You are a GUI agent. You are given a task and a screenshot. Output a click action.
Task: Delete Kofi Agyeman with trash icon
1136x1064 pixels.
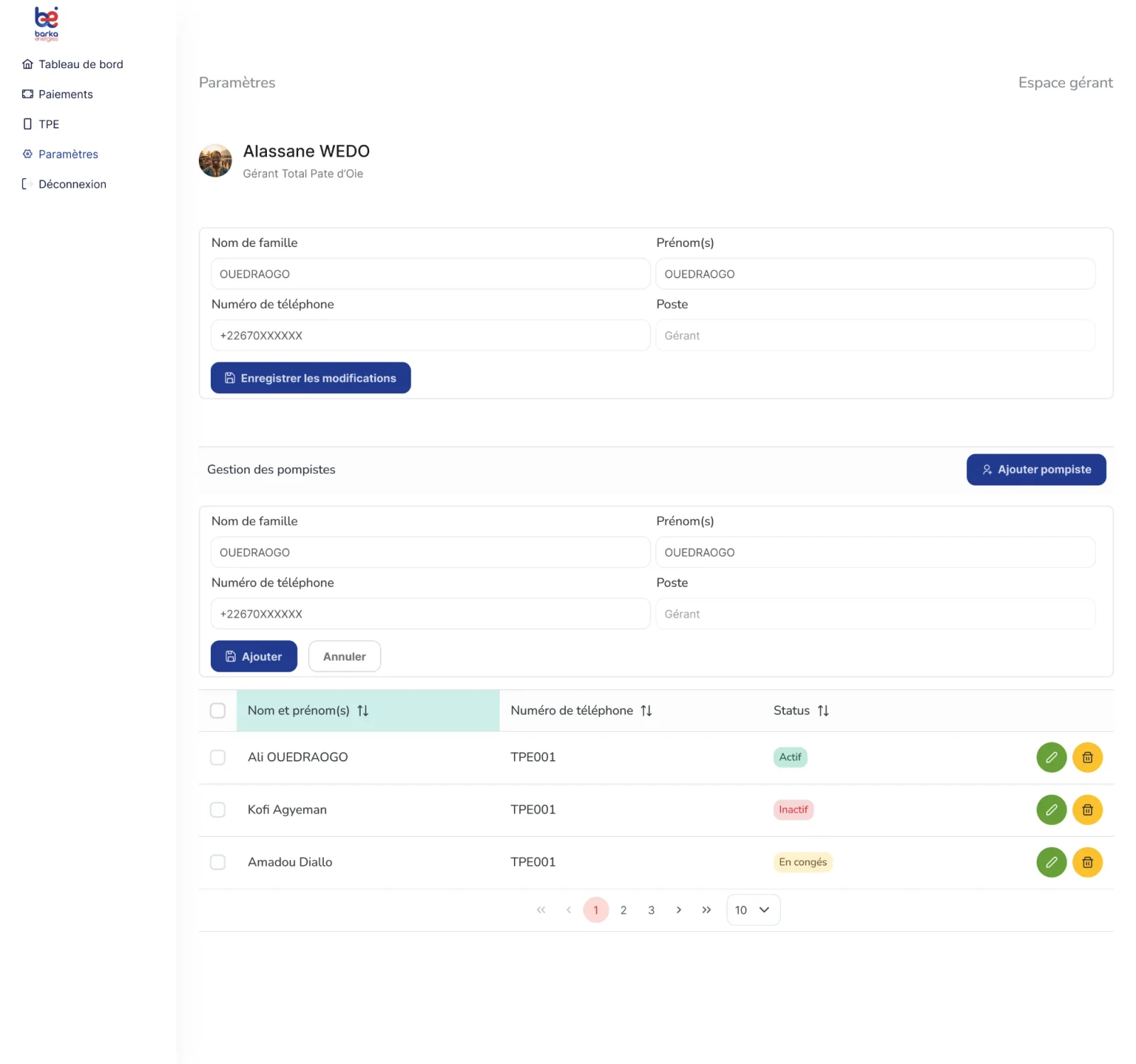pos(1086,809)
